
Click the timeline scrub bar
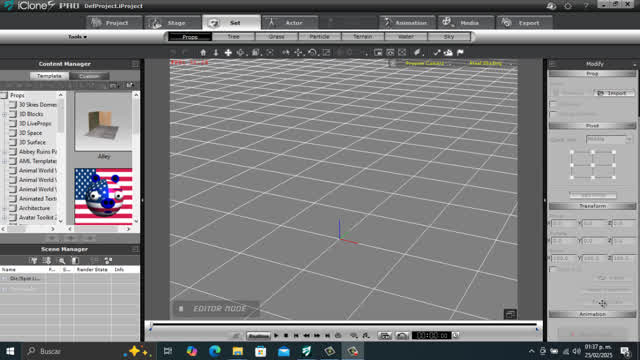[x=344, y=324]
